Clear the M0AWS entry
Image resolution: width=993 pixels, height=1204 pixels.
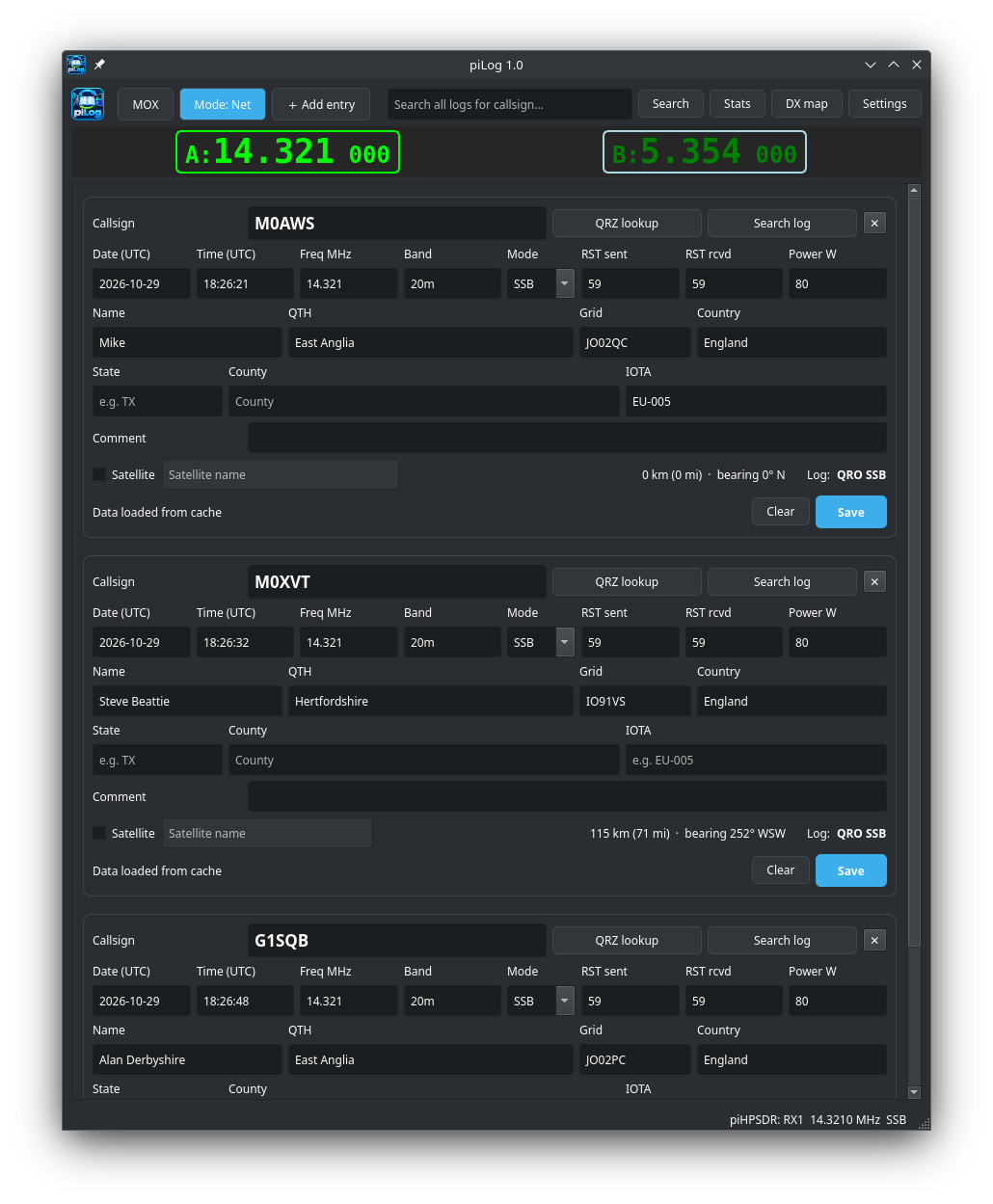point(781,512)
